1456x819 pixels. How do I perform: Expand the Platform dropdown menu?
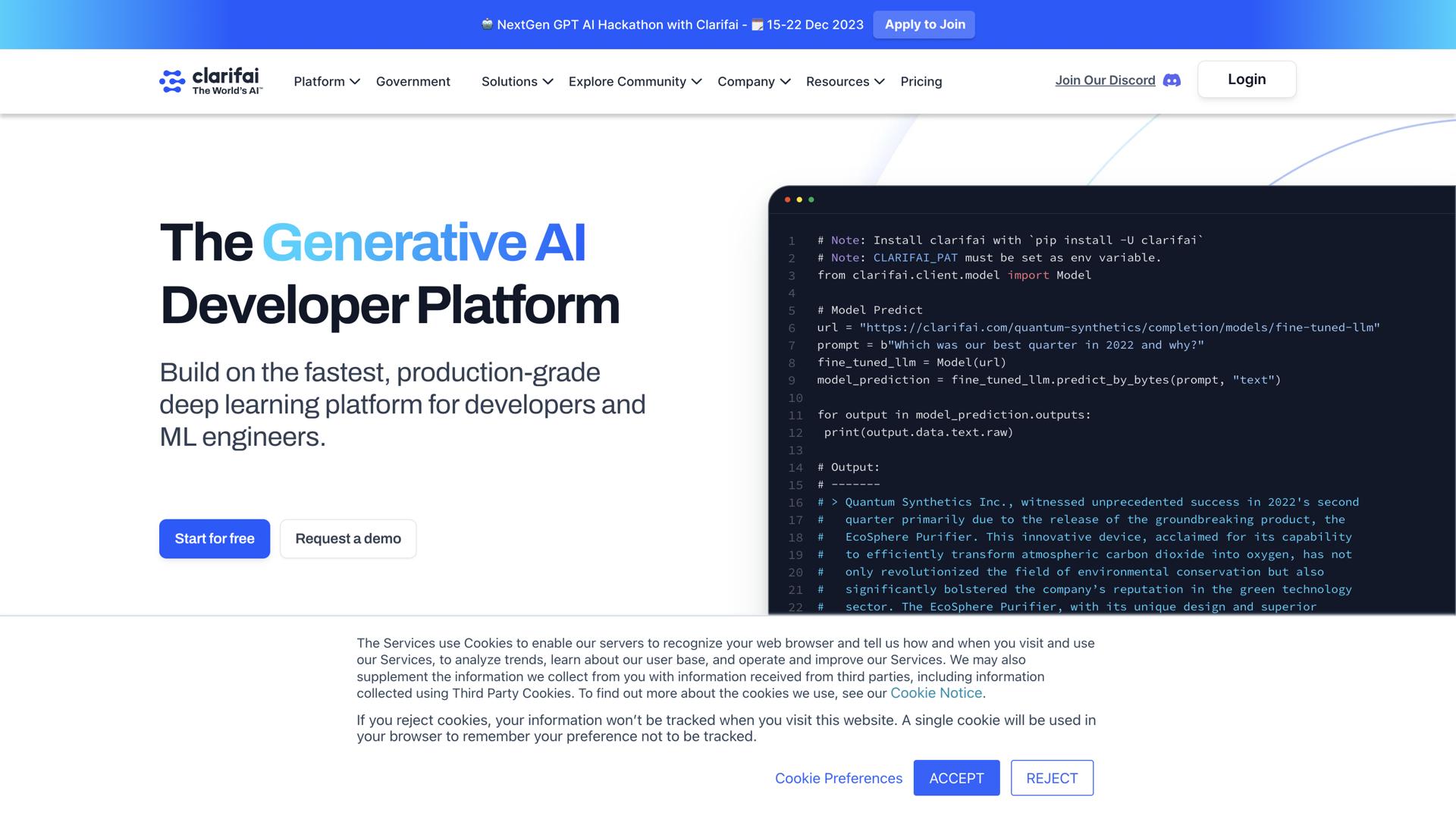327,81
